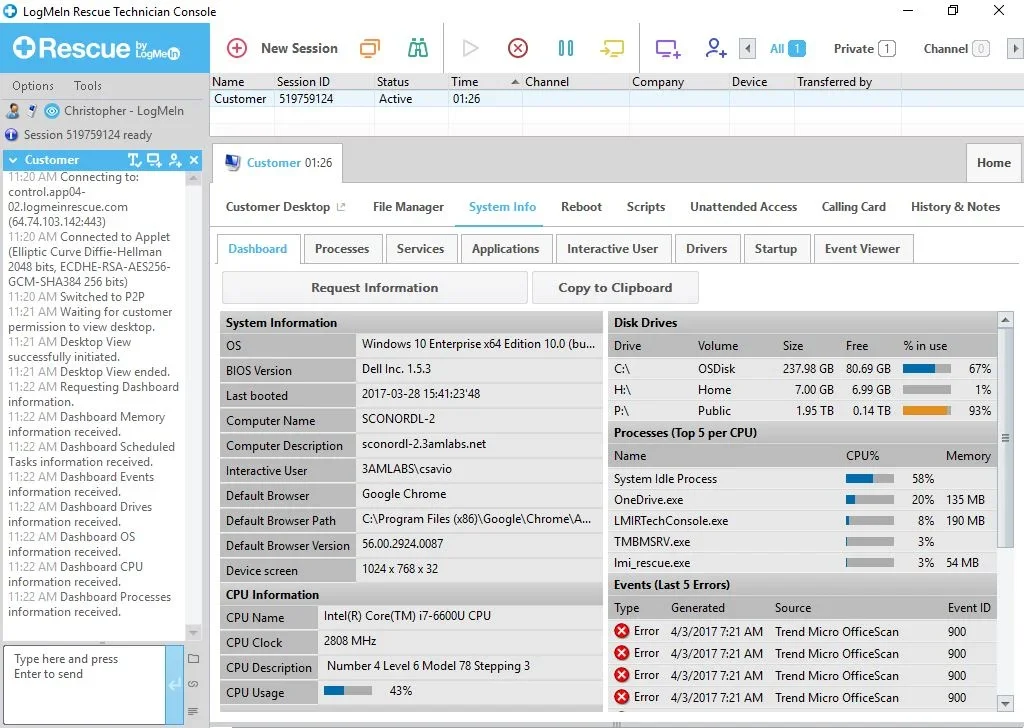This screenshot has width=1024, height=728.
Task: Toggle the Private sessions filter
Action: (864, 48)
